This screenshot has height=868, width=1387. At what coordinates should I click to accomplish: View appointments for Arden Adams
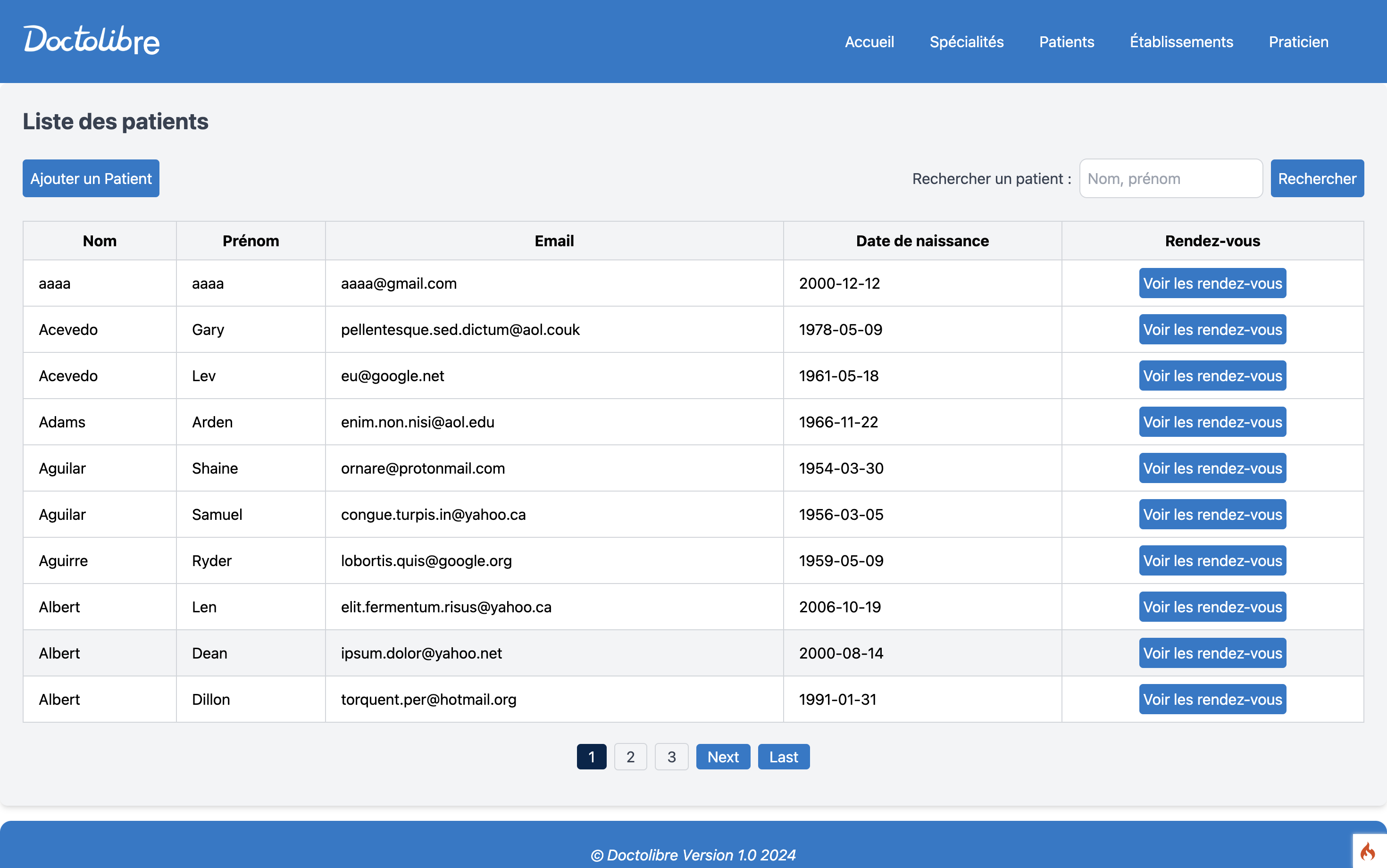coord(1212,422)
